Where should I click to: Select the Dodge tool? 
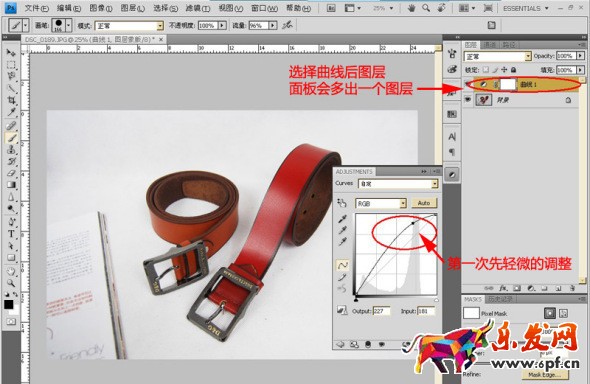tap(11, 208)
